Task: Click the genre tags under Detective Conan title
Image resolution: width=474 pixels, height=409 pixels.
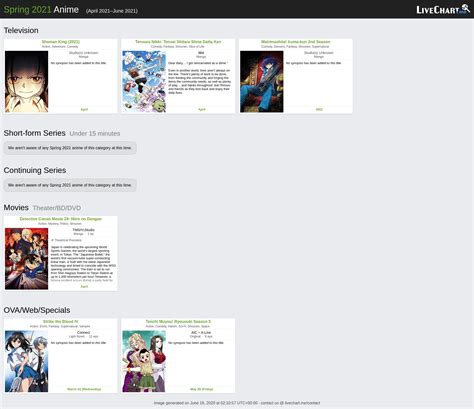Action: pos(60,224)
